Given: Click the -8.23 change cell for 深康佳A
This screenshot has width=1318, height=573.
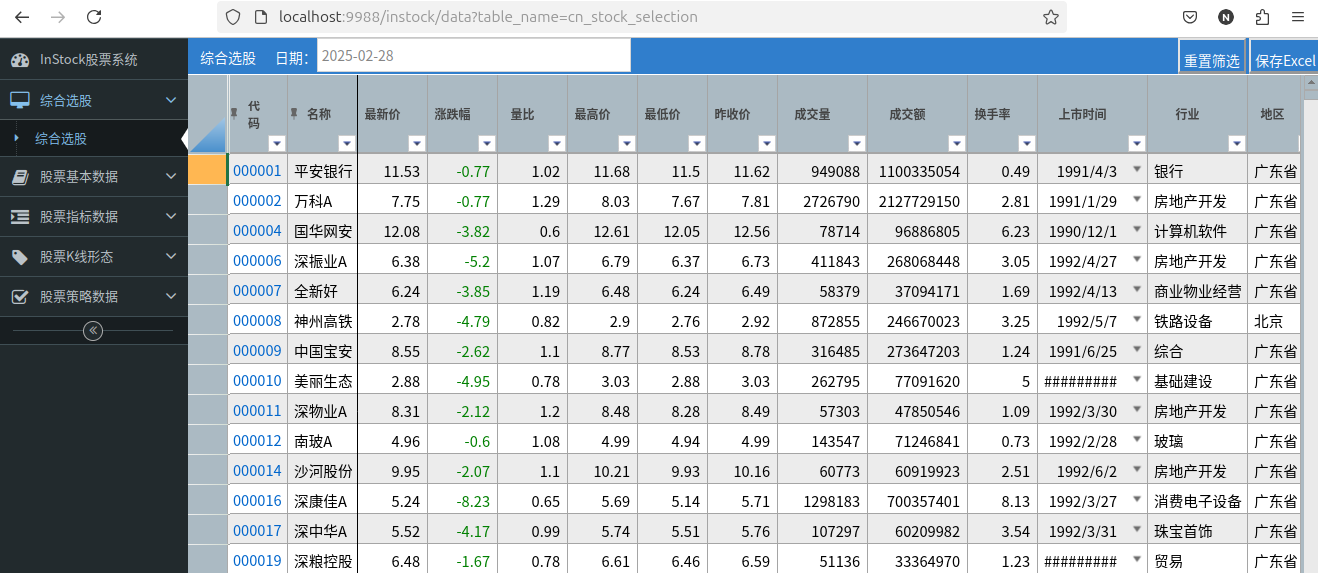Looking at the screenshot, I should (463, 501).
